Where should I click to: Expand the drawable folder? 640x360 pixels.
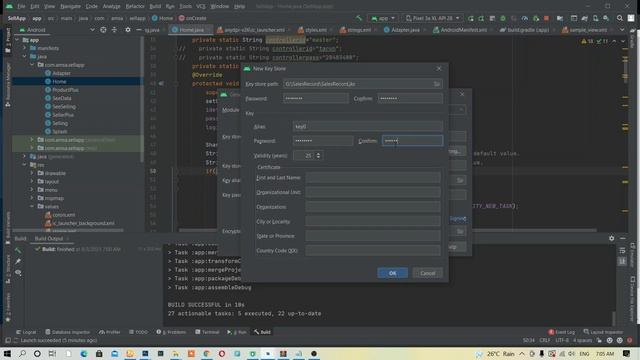[x=32, y=173]
